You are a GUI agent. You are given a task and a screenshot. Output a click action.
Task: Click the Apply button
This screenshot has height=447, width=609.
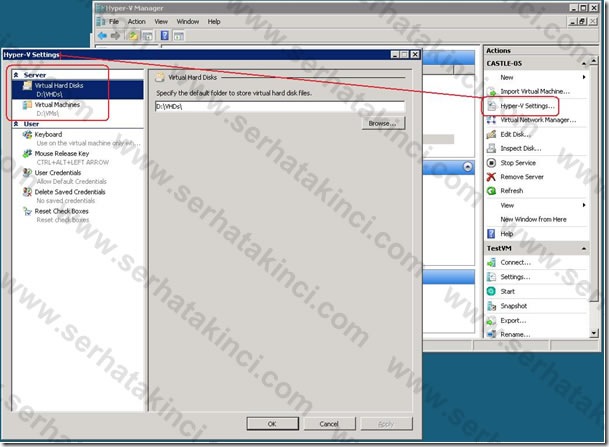[386, 424]
